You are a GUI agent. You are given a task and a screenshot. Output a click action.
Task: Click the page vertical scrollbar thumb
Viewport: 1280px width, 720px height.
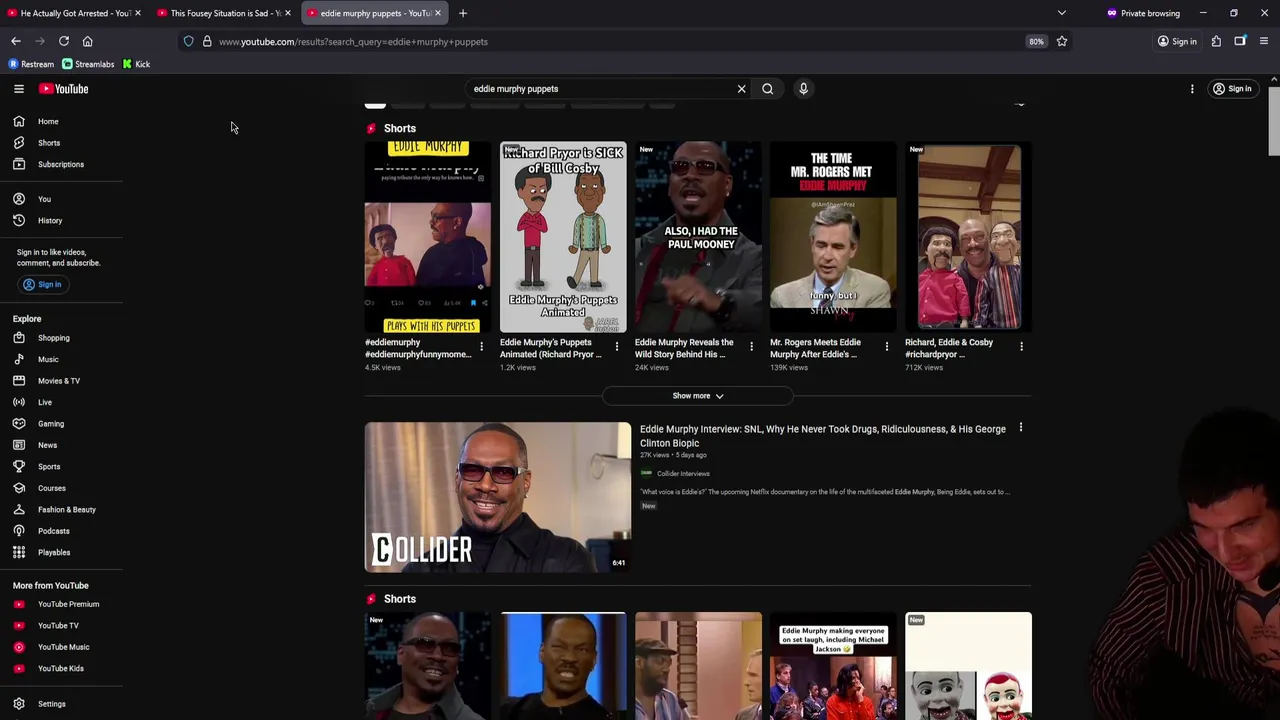(x=1274, y=121)
